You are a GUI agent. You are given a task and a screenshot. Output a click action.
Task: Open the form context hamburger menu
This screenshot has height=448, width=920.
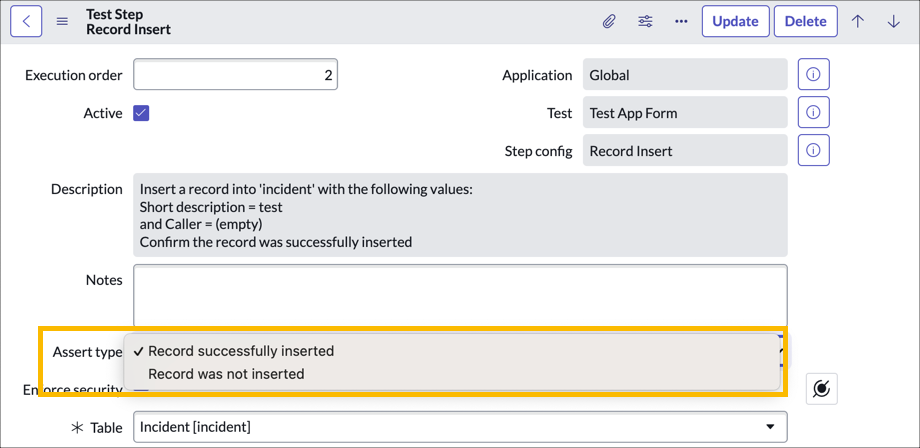click(x=62, y=21)
